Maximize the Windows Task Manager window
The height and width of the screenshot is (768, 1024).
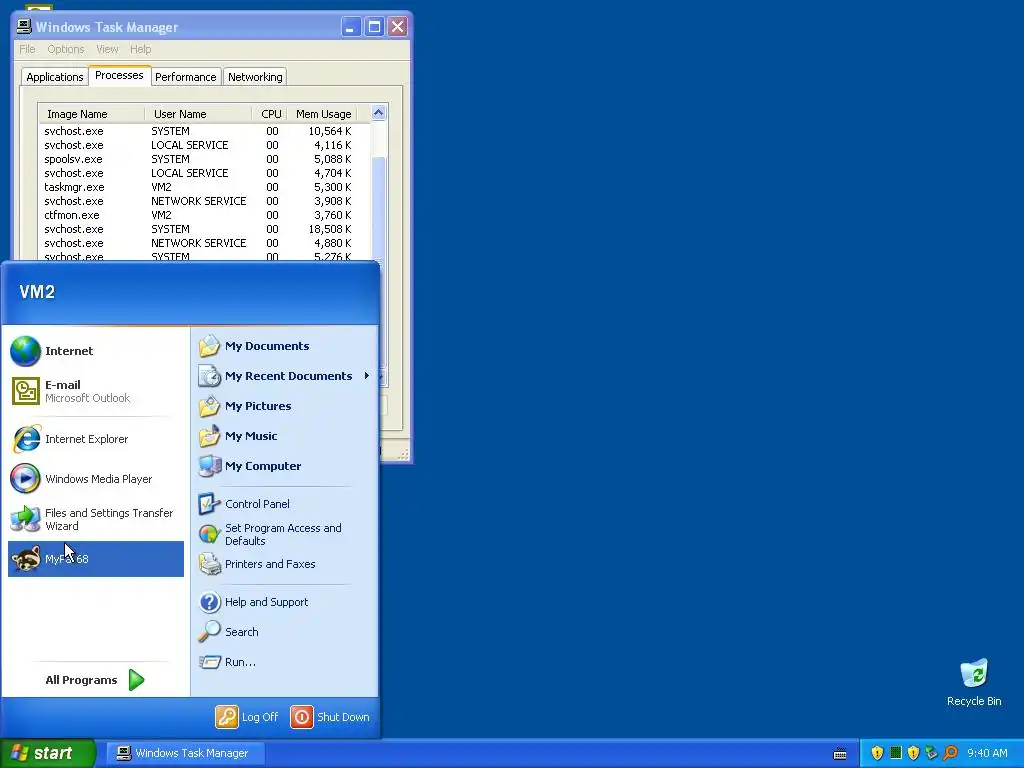pyautogui.click(x=374, y=27)
